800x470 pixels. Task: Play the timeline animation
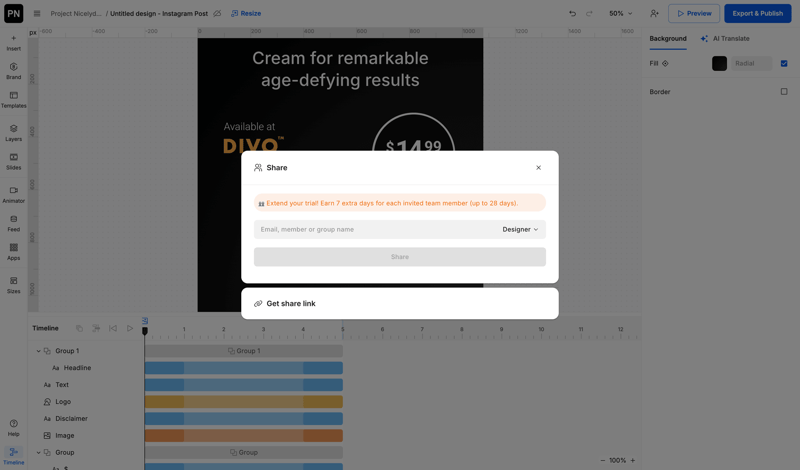point(130,328)
